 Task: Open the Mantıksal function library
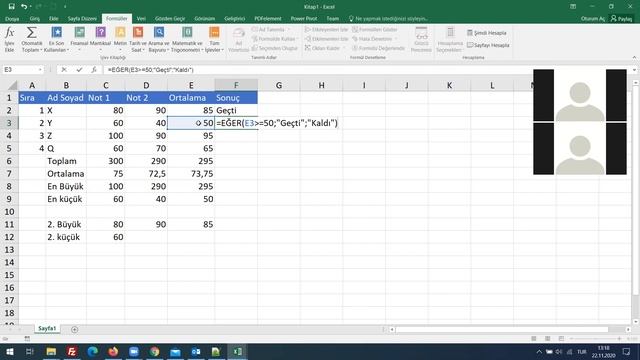coord(100,40)
